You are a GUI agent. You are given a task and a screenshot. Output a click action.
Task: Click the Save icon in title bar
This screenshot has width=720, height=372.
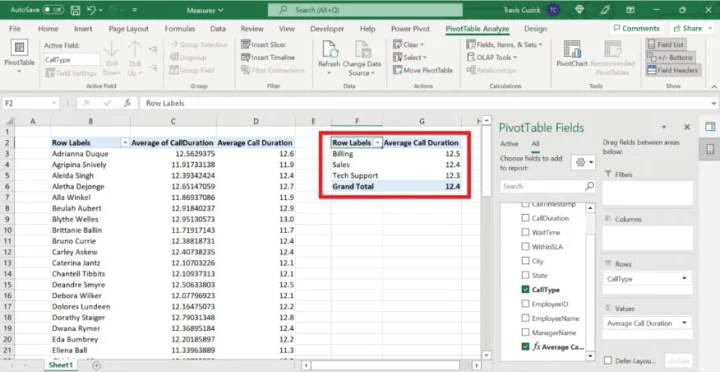coord(76,10)
